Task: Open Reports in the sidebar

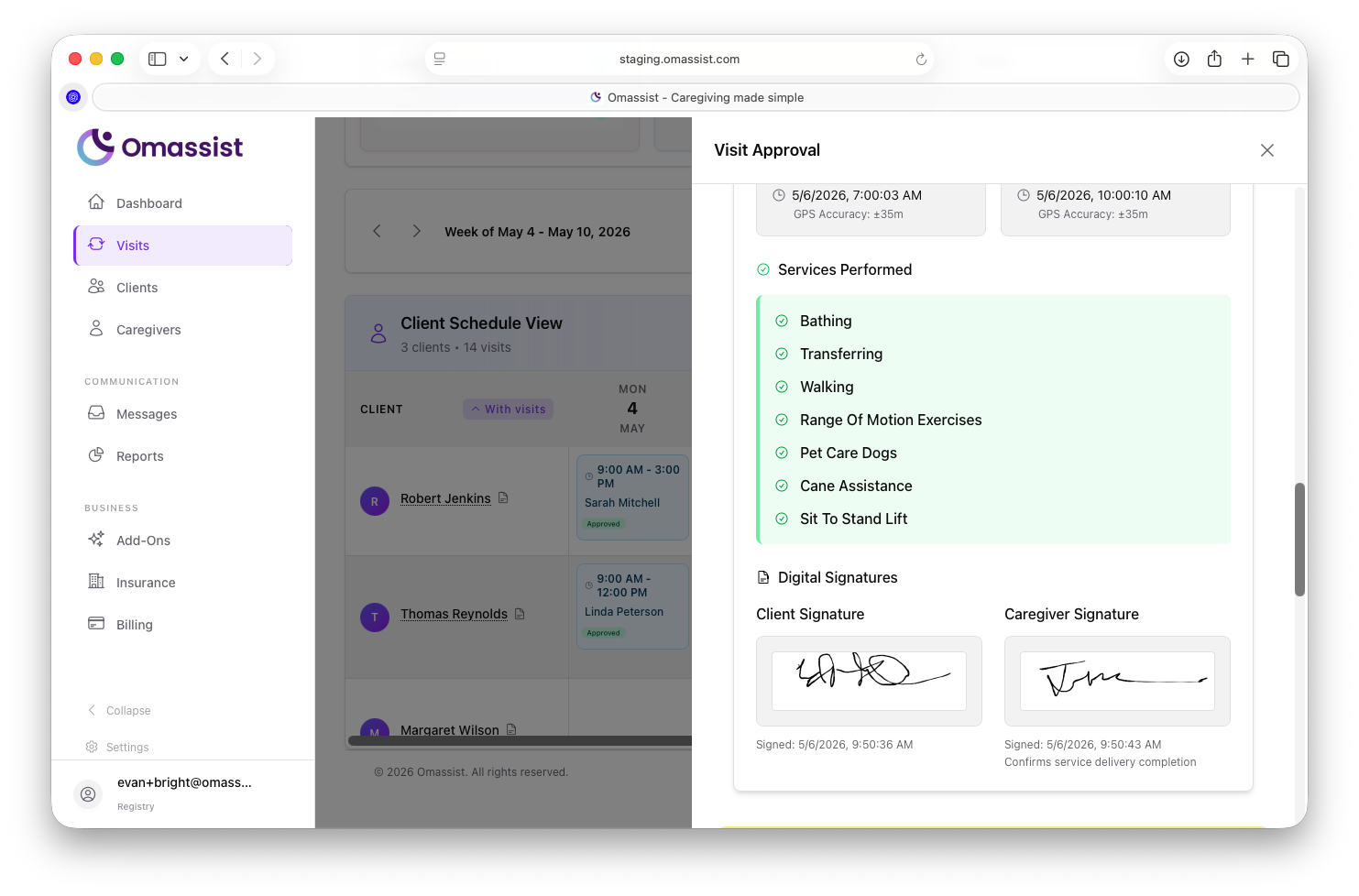Action: [182, 456]
